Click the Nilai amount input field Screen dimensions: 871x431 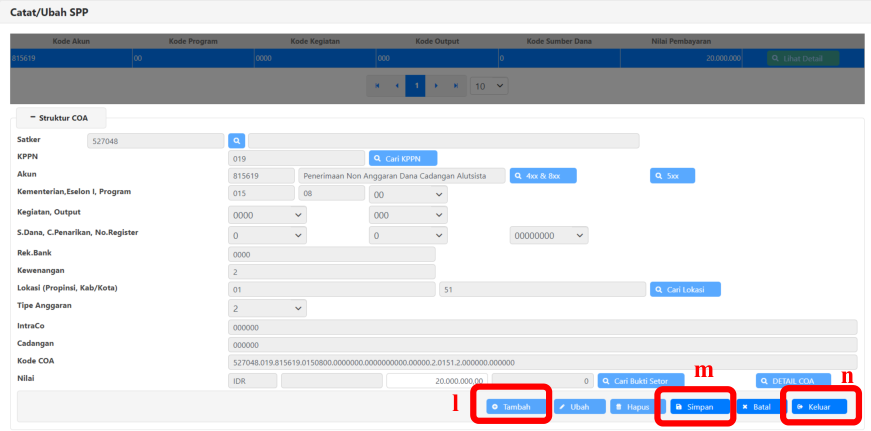(438, 381)
